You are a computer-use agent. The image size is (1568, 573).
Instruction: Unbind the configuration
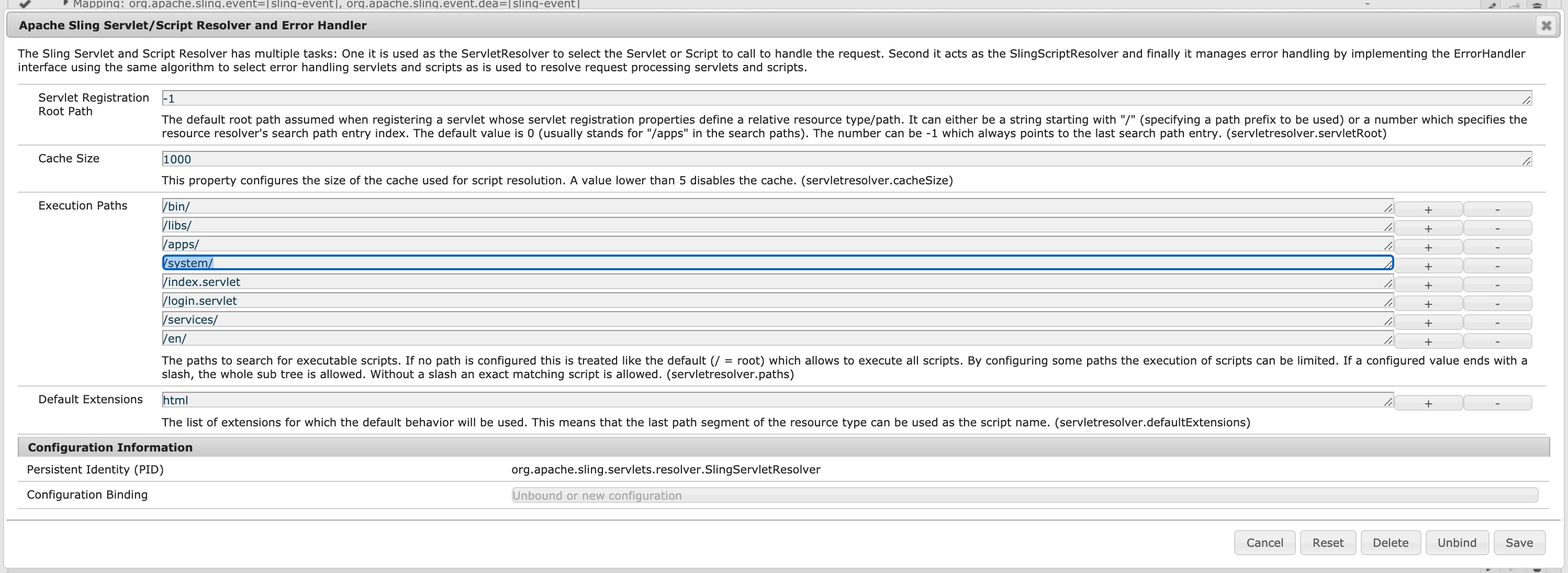click(x=1457, y=543)
